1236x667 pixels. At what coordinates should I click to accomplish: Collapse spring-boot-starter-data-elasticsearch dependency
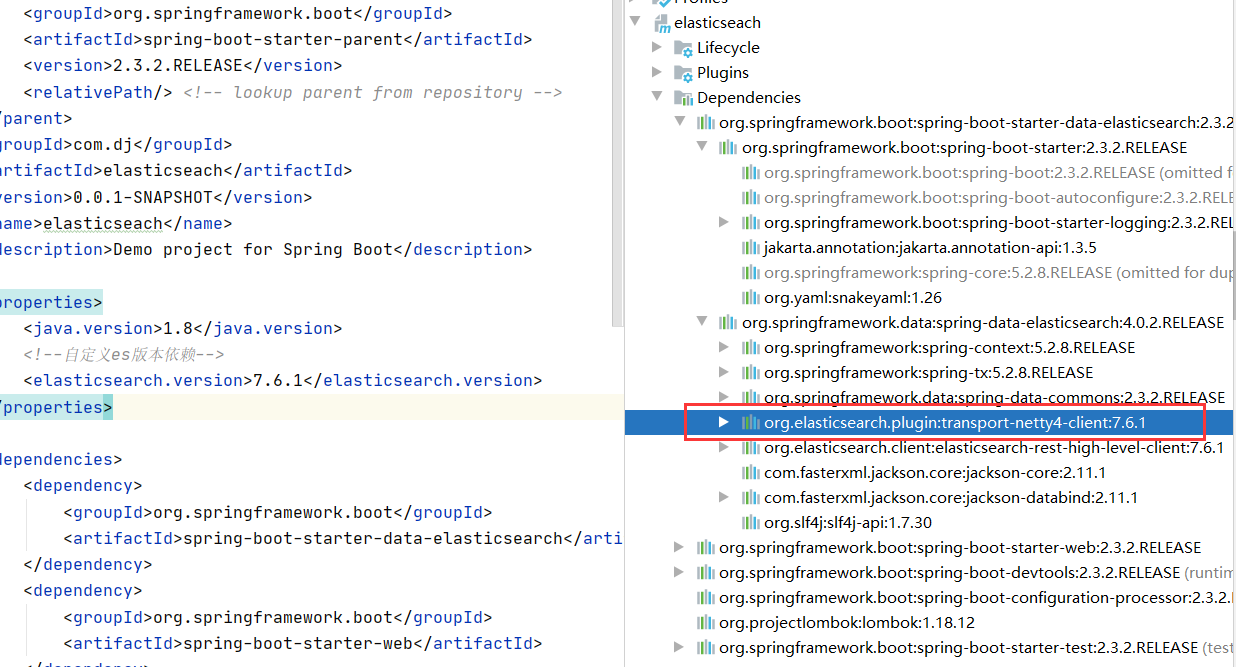click(x=679, y=122)
